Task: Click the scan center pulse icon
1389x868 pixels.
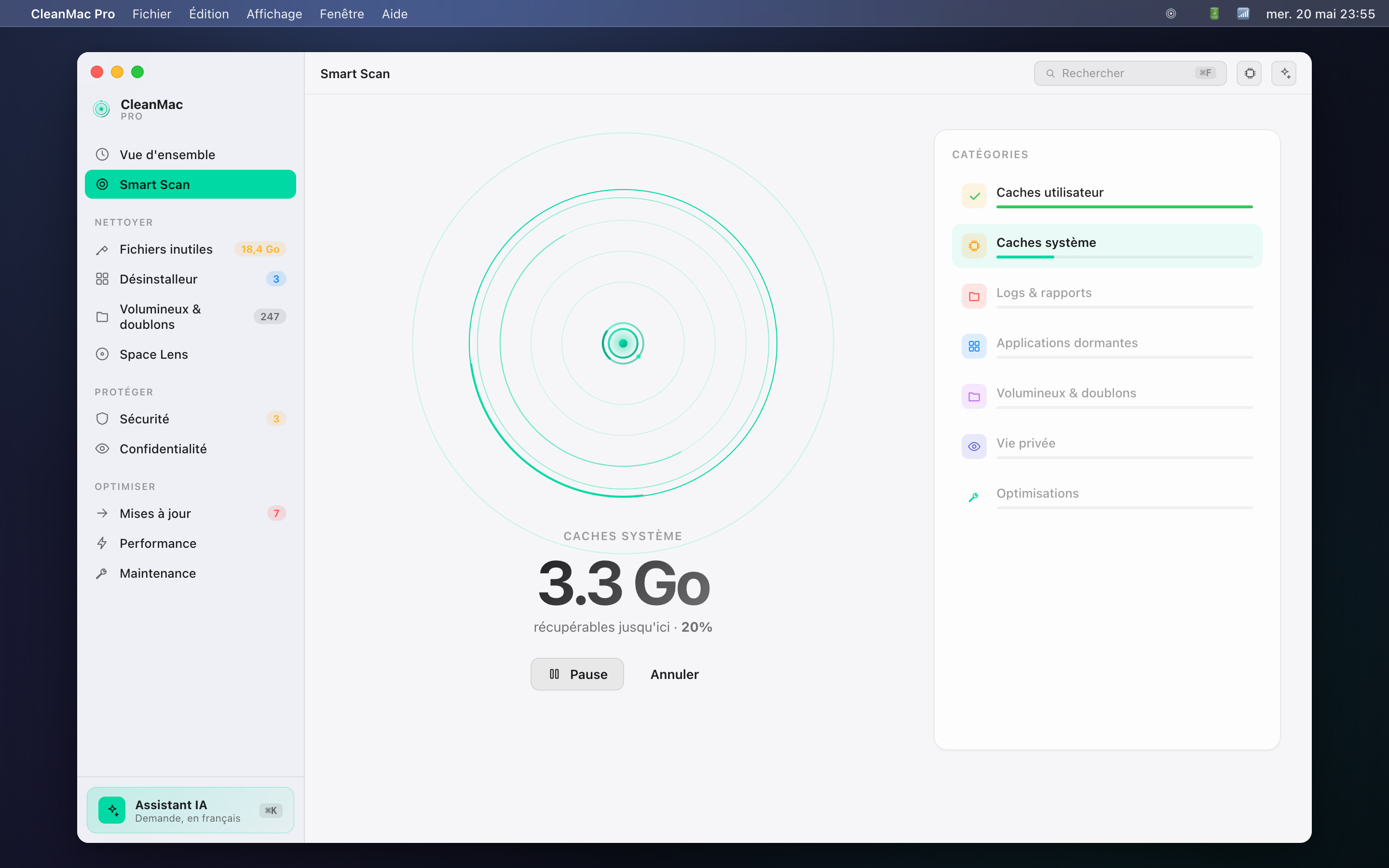Action: click(623, 343)
